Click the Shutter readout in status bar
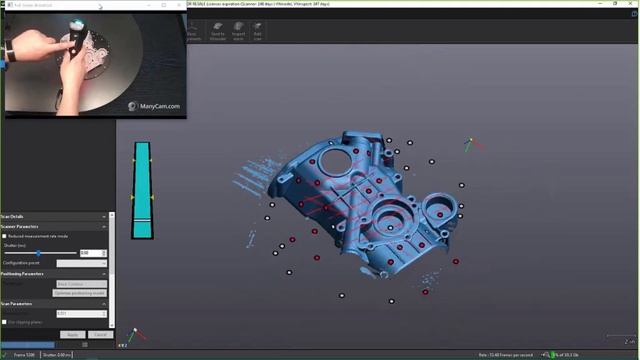 click(56, 355)
